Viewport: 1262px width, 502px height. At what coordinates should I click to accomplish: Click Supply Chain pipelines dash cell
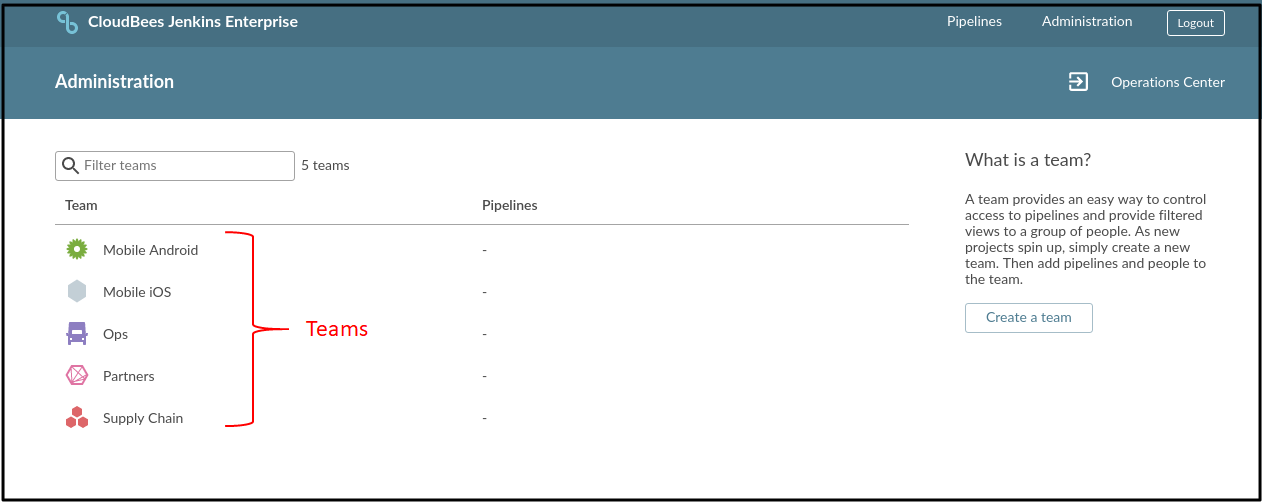point(484,418)
